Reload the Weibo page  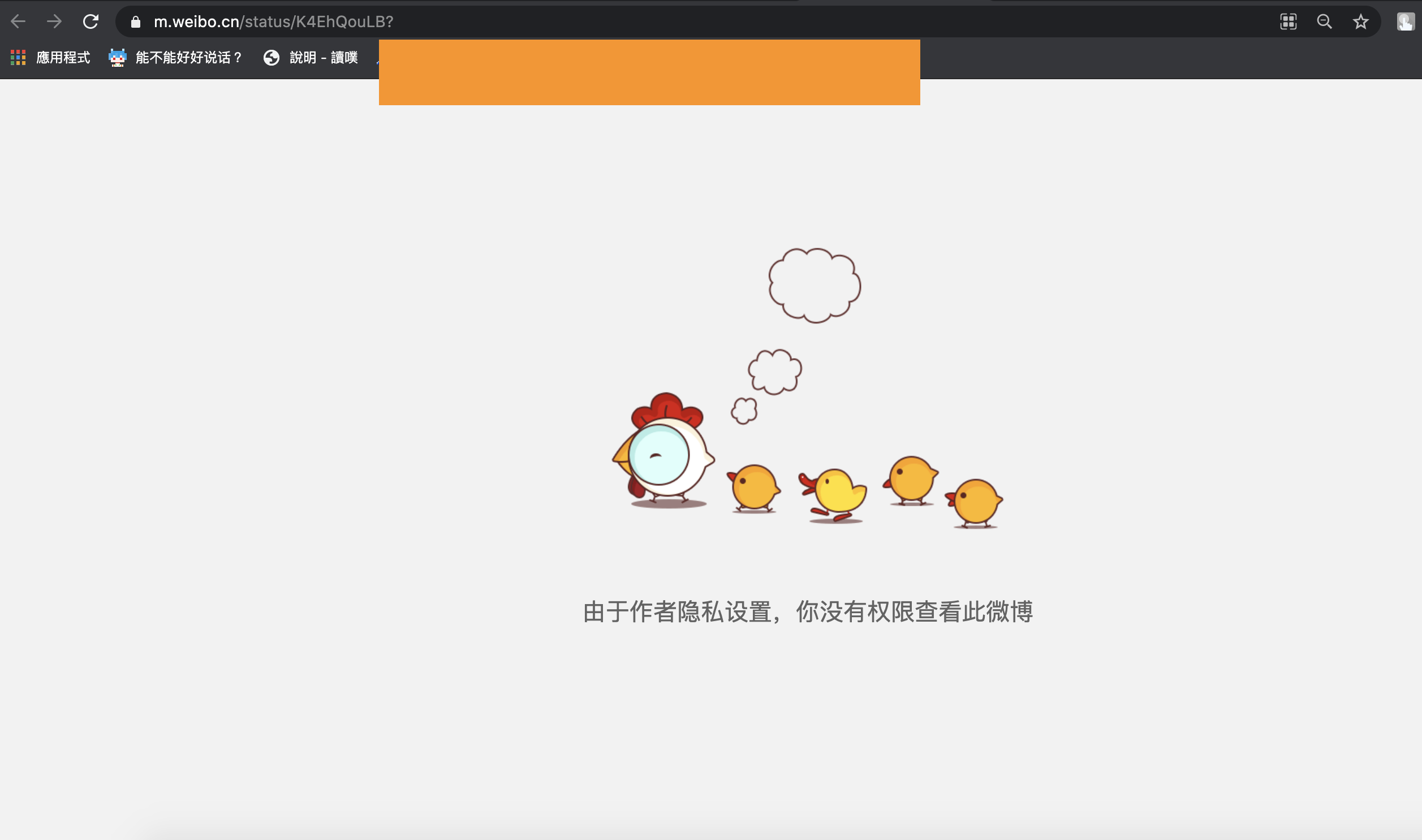[91, 21]
